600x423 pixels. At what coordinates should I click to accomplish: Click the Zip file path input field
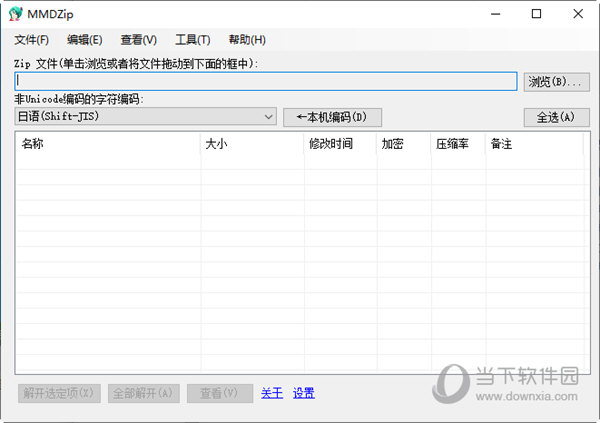coord(266,81)
